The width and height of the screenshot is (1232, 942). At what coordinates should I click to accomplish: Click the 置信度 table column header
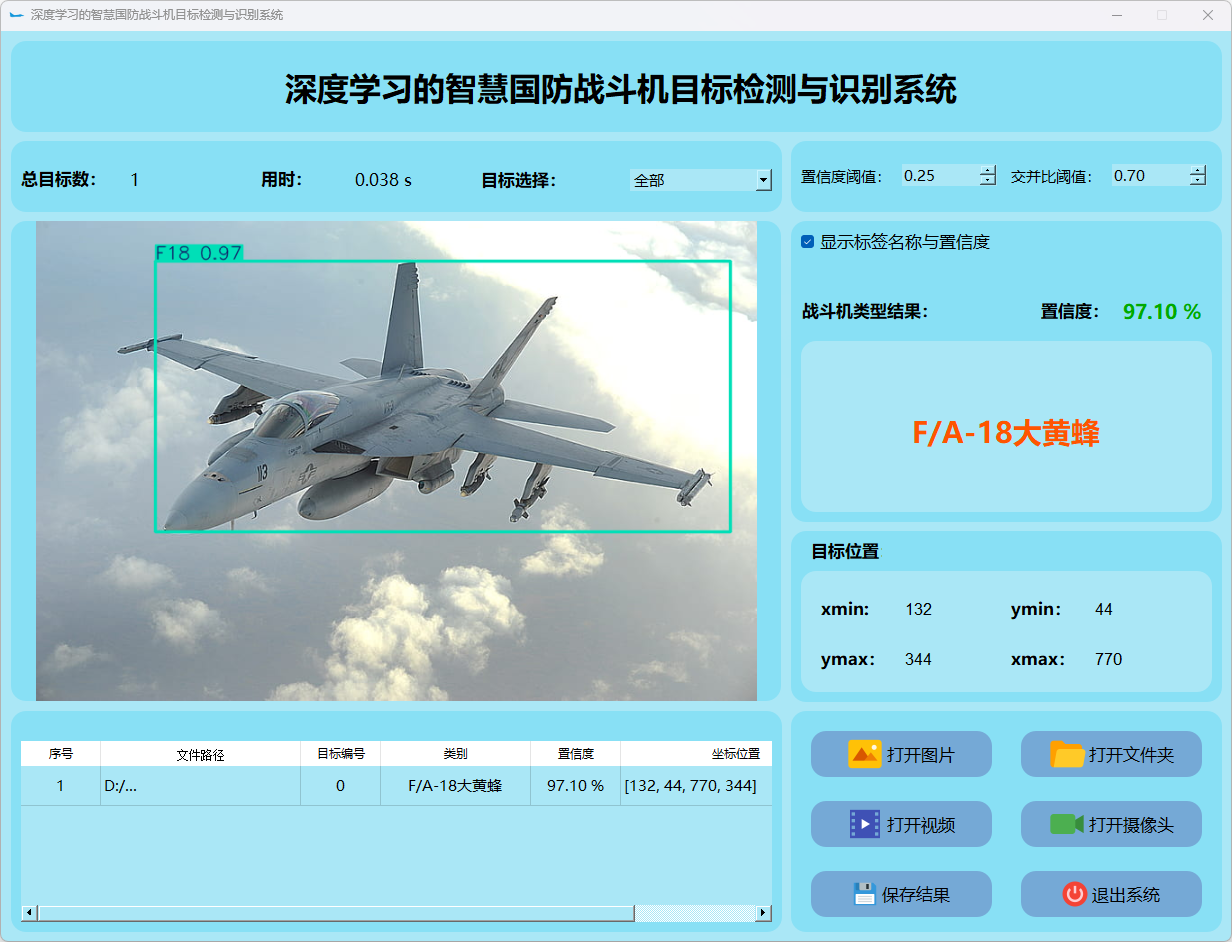576,754
